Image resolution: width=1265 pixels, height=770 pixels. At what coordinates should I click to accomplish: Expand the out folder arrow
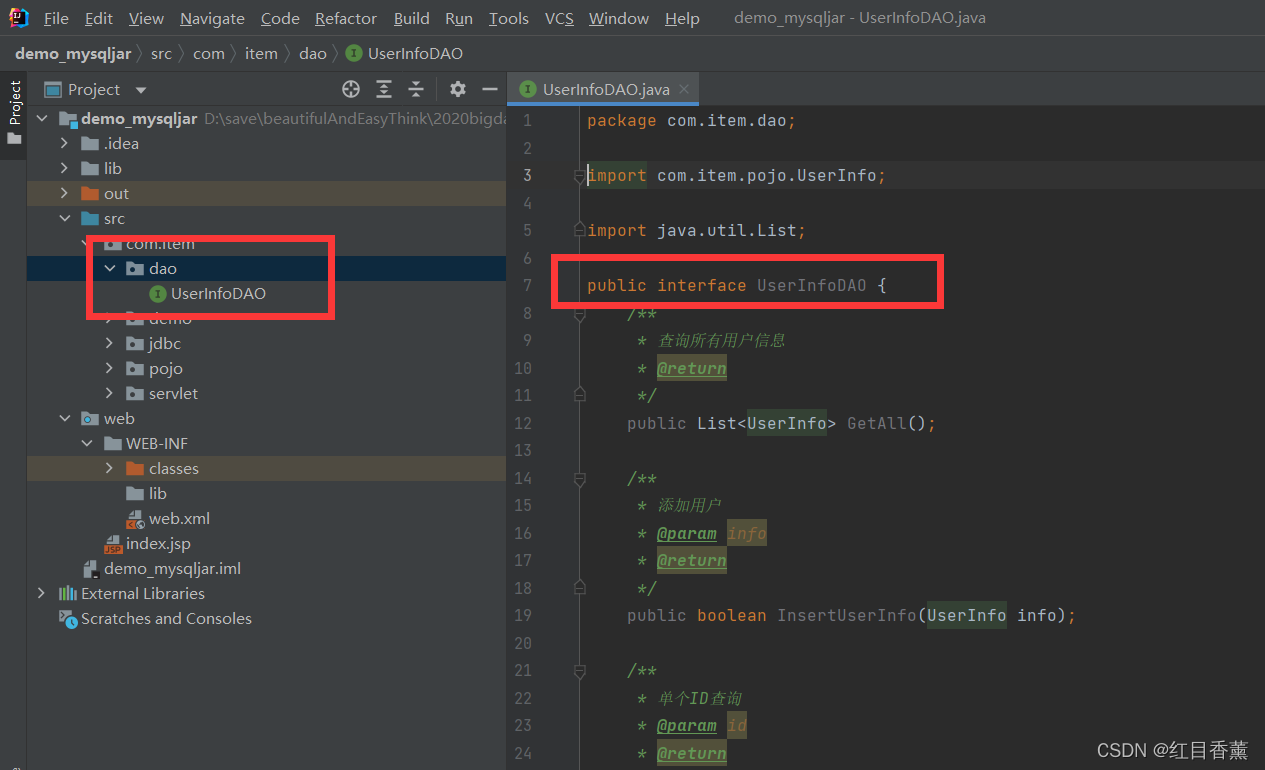click(x=65, y=193)
